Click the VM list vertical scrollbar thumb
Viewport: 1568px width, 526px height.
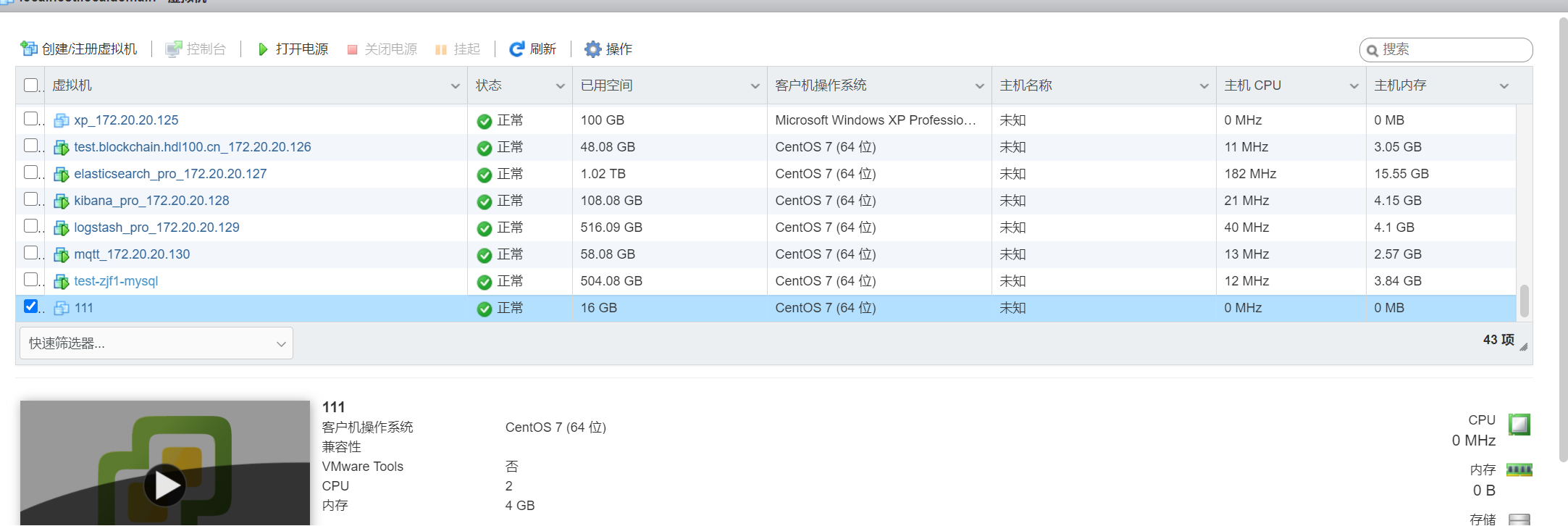click(x=1524, y=301)
